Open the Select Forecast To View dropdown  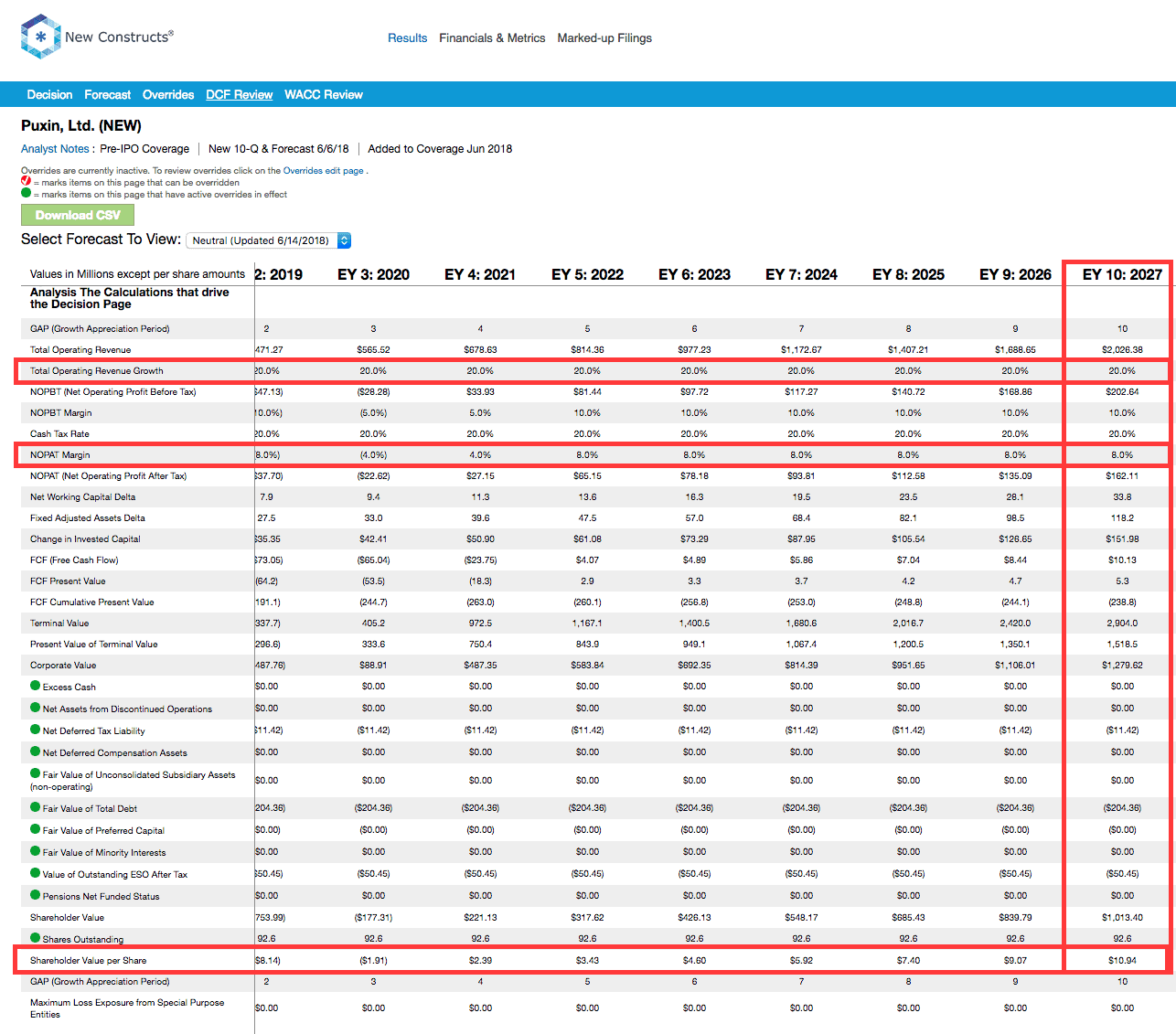[x=269, y=240]
